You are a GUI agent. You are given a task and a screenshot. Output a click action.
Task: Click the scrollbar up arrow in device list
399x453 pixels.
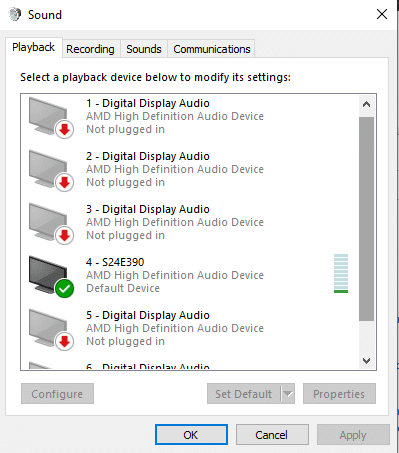coord(366,105)
